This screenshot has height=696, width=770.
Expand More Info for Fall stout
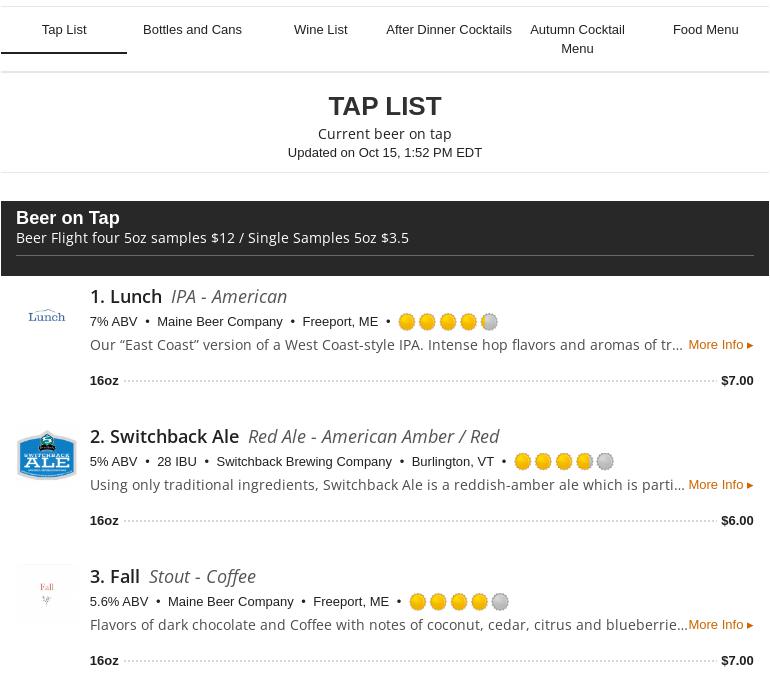(x=720, y=625)
